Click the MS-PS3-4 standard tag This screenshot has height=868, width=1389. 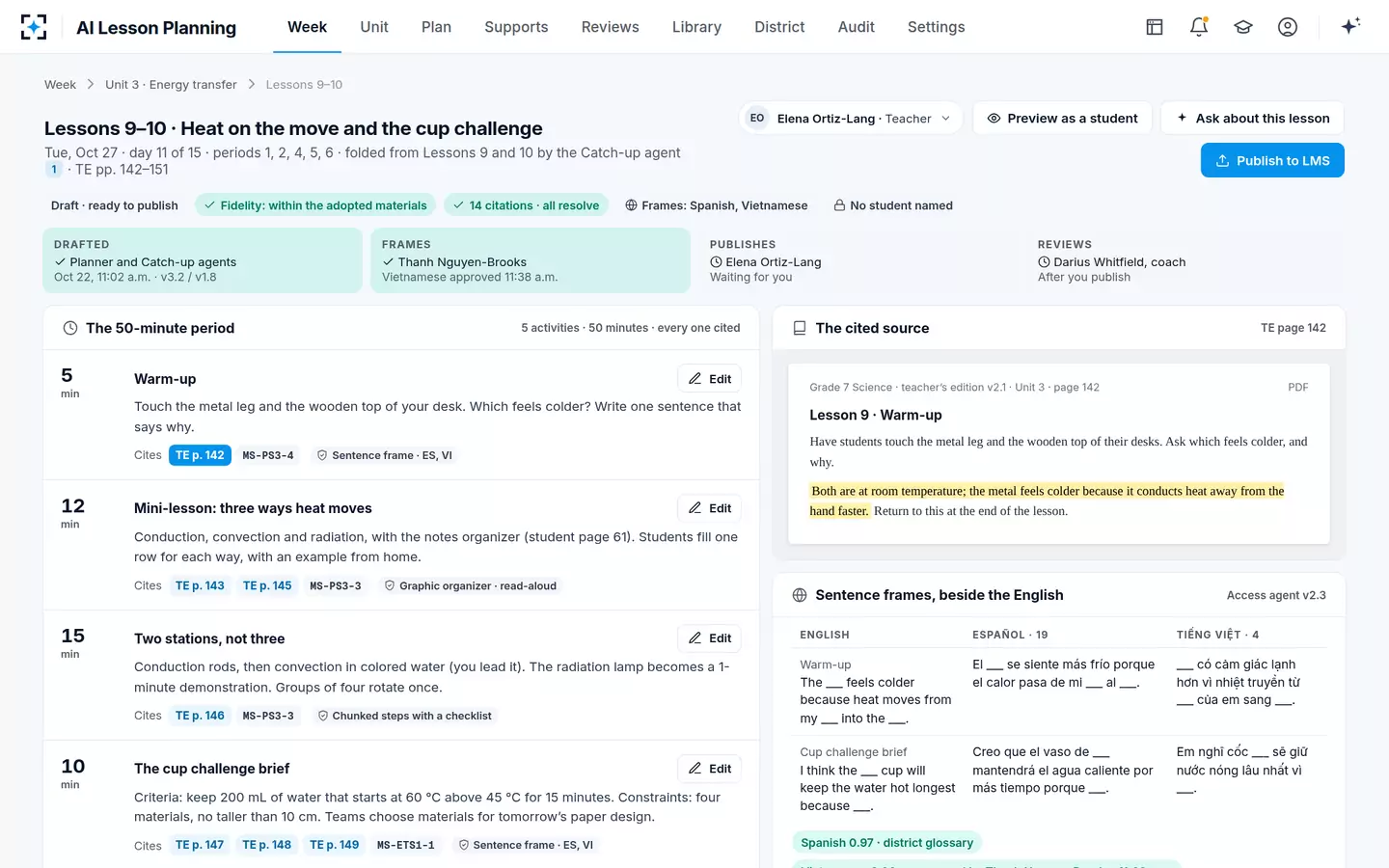[268, 455]
